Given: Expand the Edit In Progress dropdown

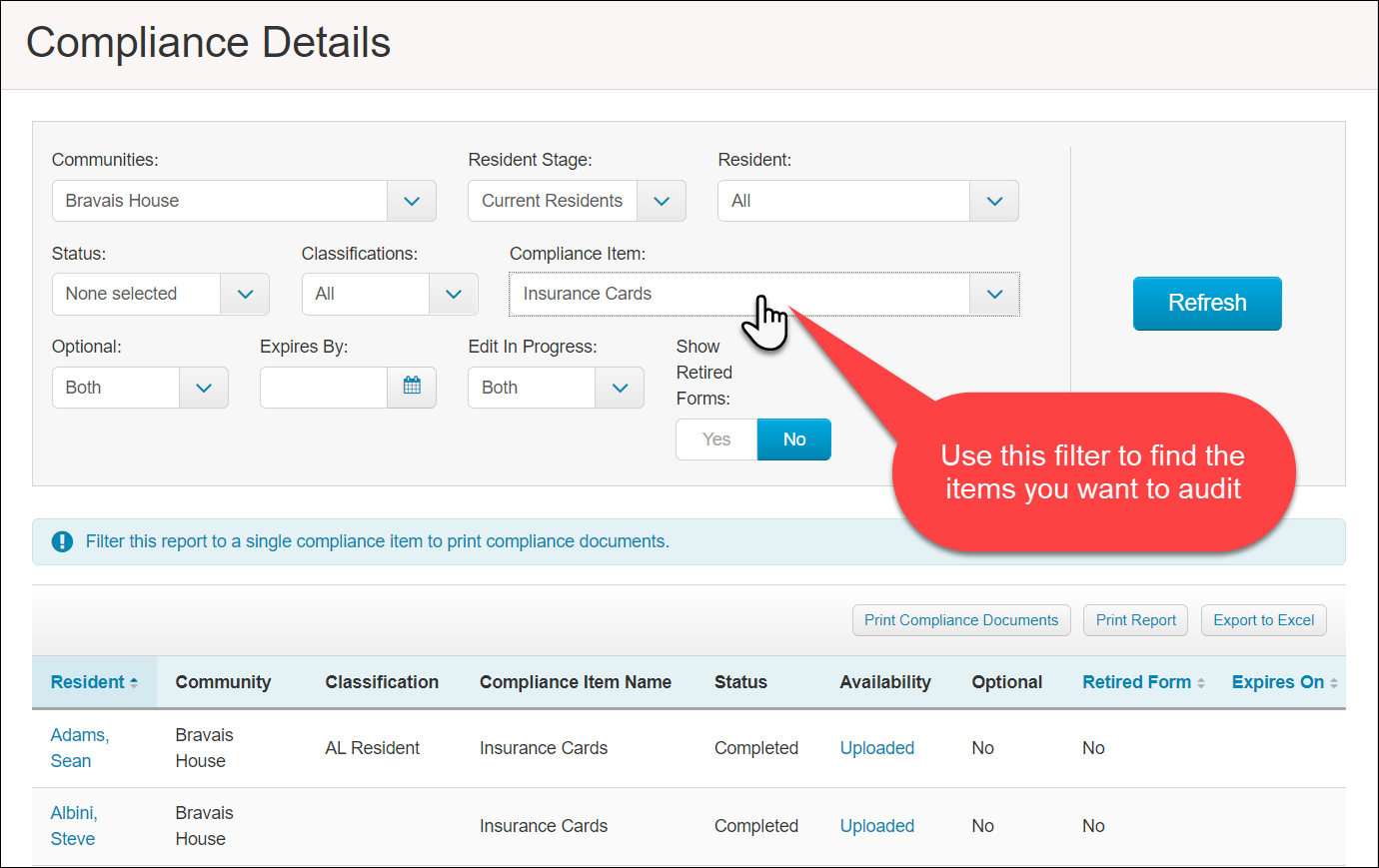Looking at the screenshot, I should coord(620,388).
